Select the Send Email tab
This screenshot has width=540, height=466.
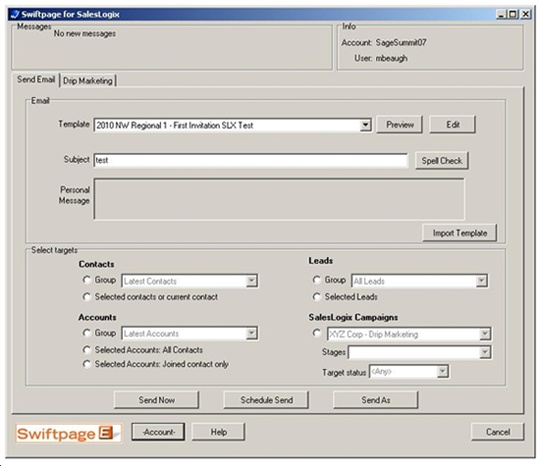36,79
